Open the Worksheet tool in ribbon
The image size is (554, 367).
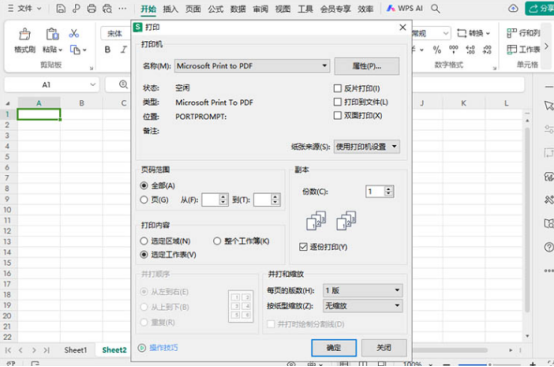[523, 49]
